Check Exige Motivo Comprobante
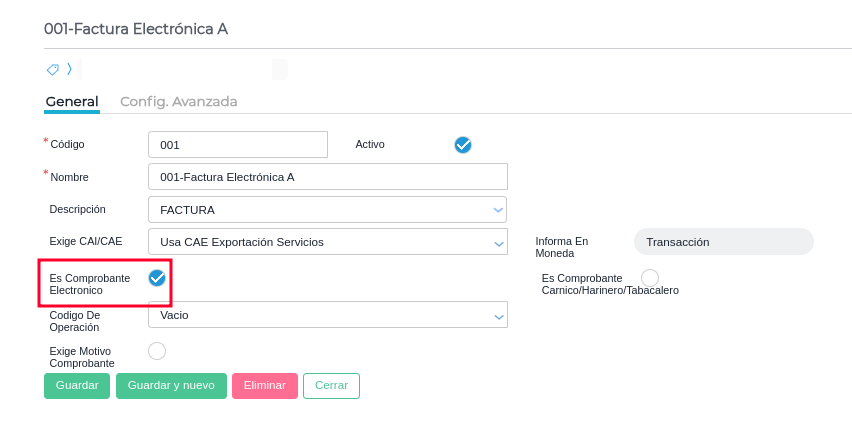 157,351
